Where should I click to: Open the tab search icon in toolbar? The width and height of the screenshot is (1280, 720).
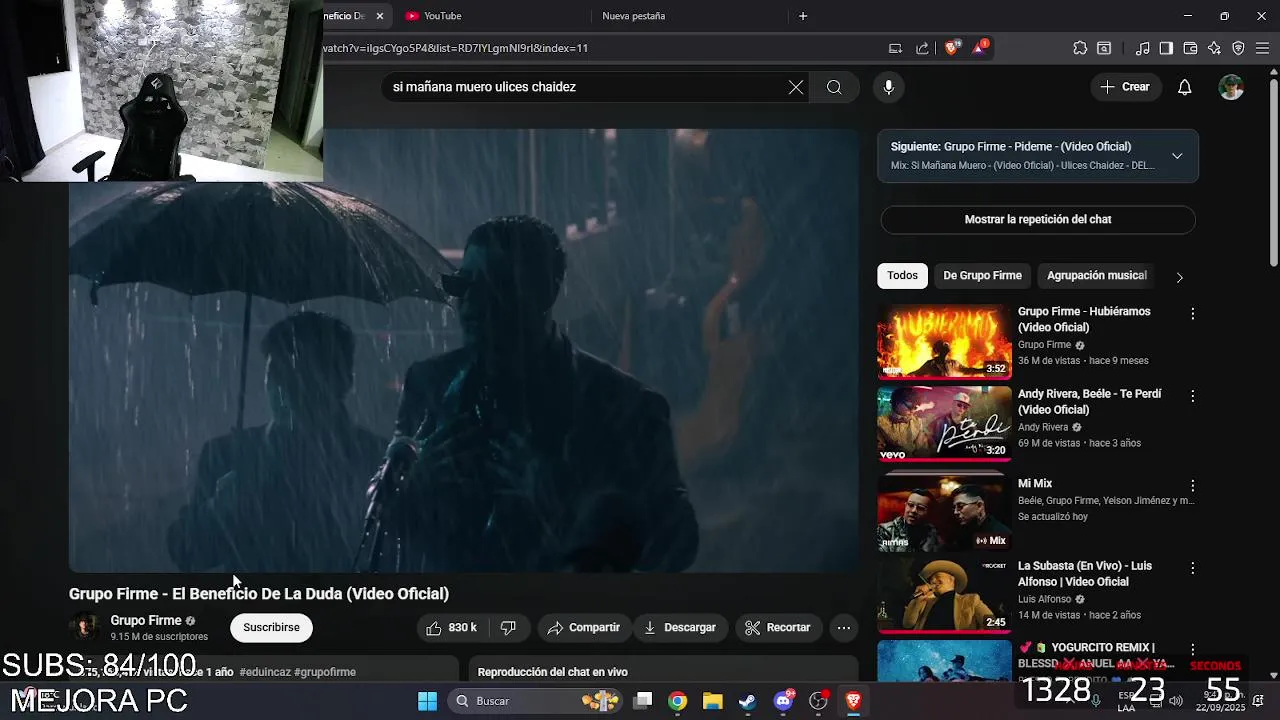[1104, 48]
